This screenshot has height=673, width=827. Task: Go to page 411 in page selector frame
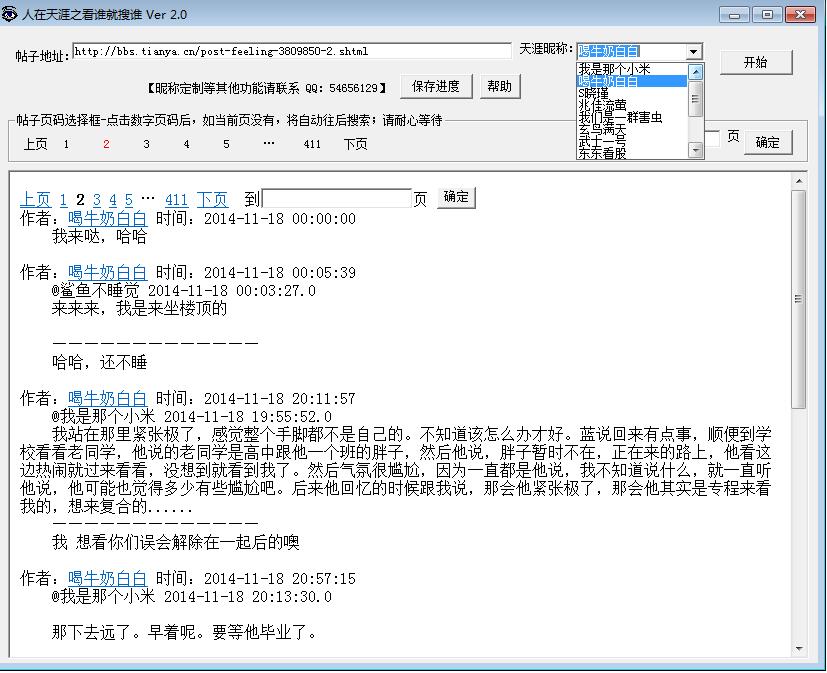[312, 144]
